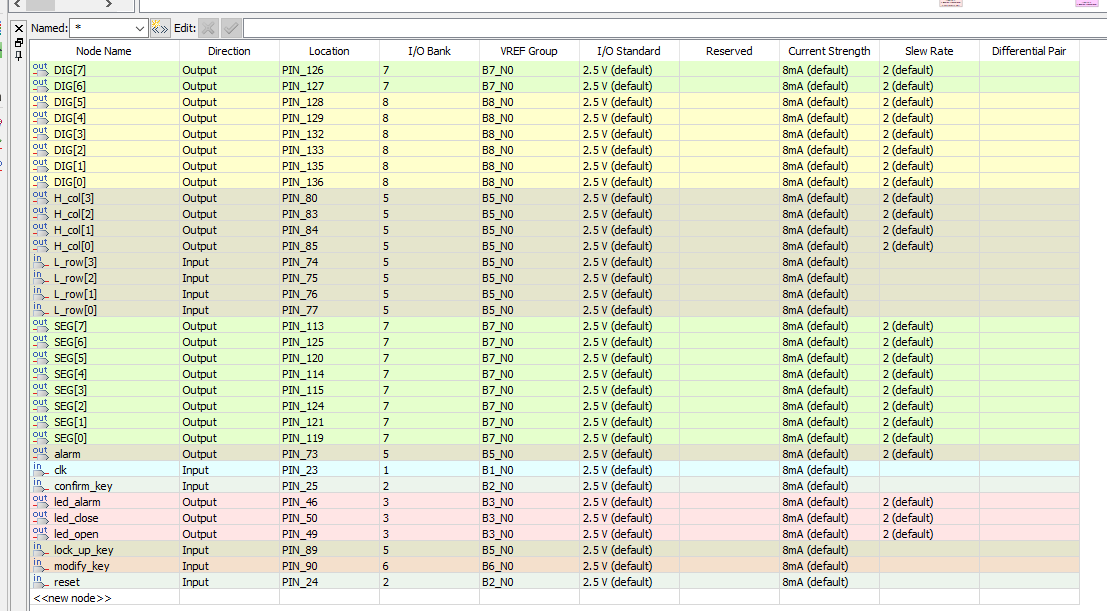Image resolution: width=1107 pixels, height=611 pixels.
Task: Sort by VREF Group column header
Action: [x=529, y=51]
